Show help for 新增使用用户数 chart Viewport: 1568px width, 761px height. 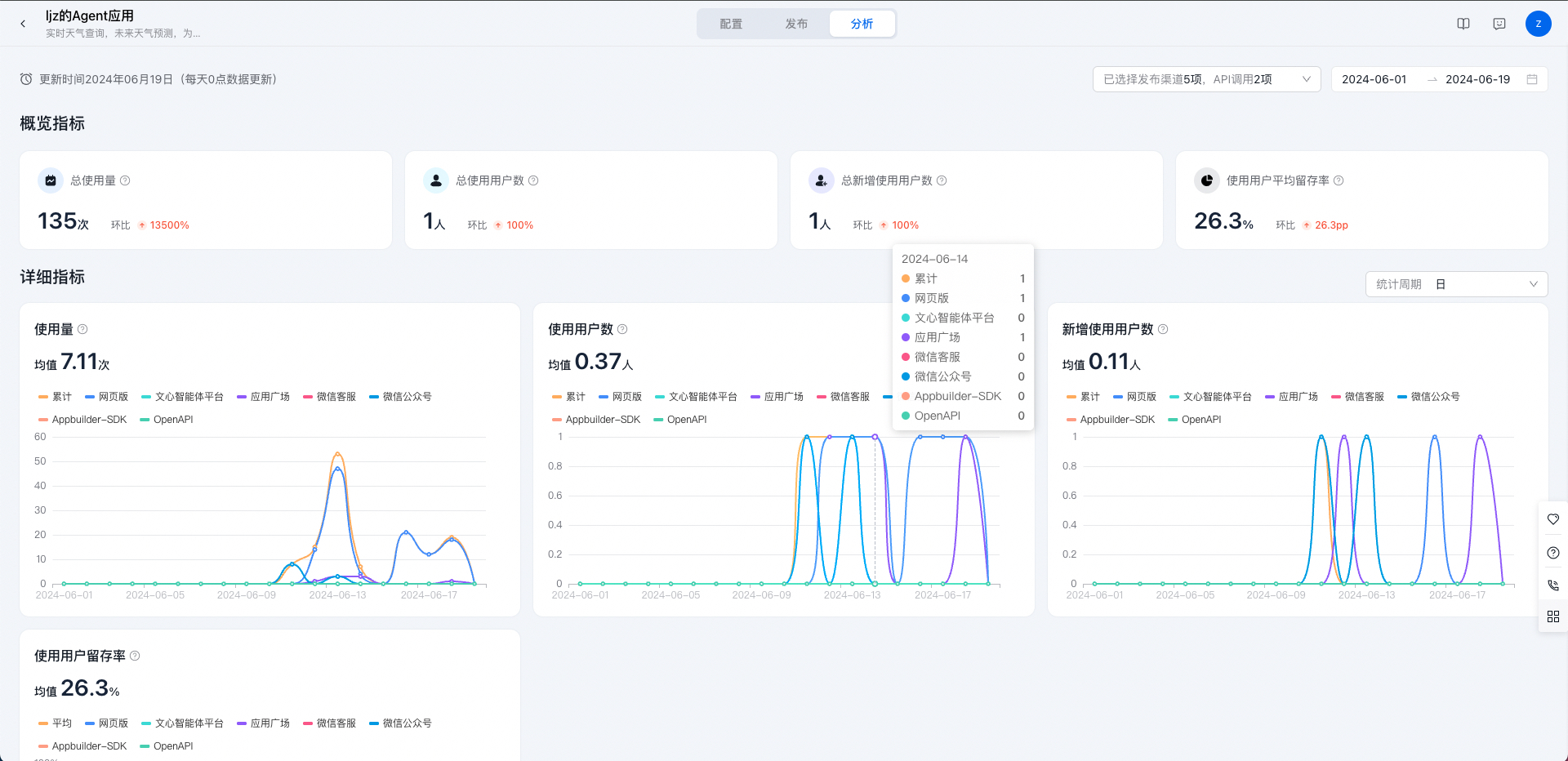(1163, 329)
